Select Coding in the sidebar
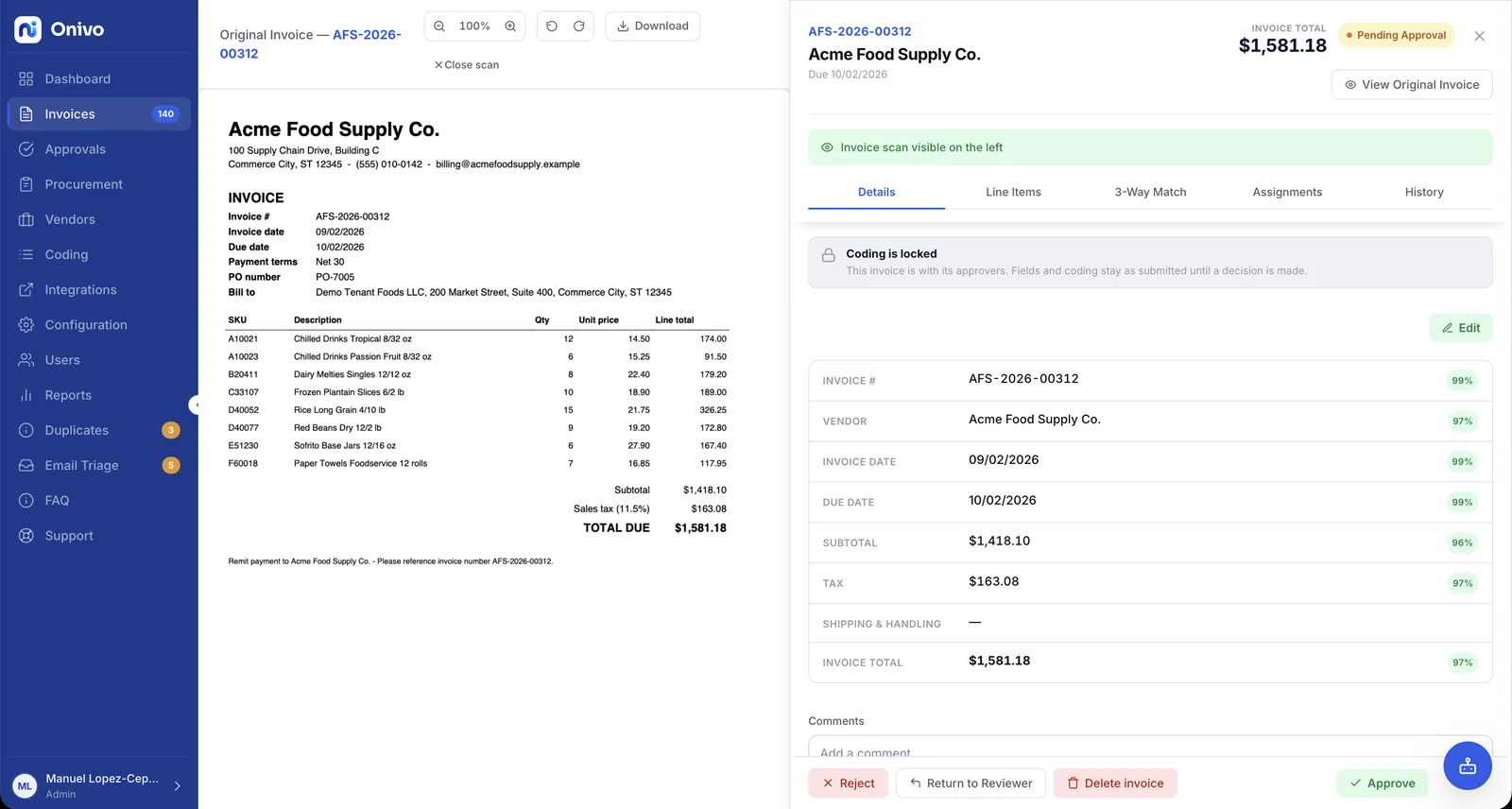The height and width of the screenshot is (809, 1512). 99,254
